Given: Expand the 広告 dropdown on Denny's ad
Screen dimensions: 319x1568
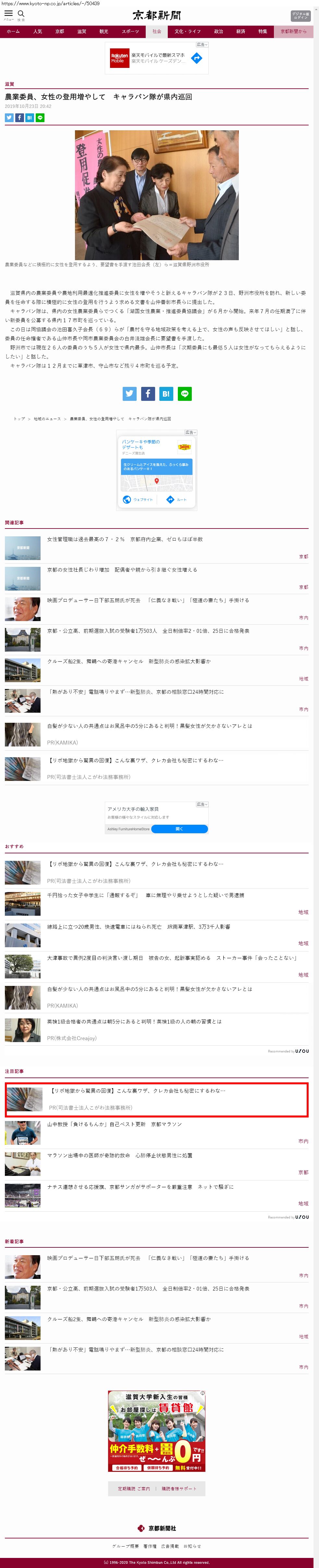Looking at the screenshot, I should point(191,432).
